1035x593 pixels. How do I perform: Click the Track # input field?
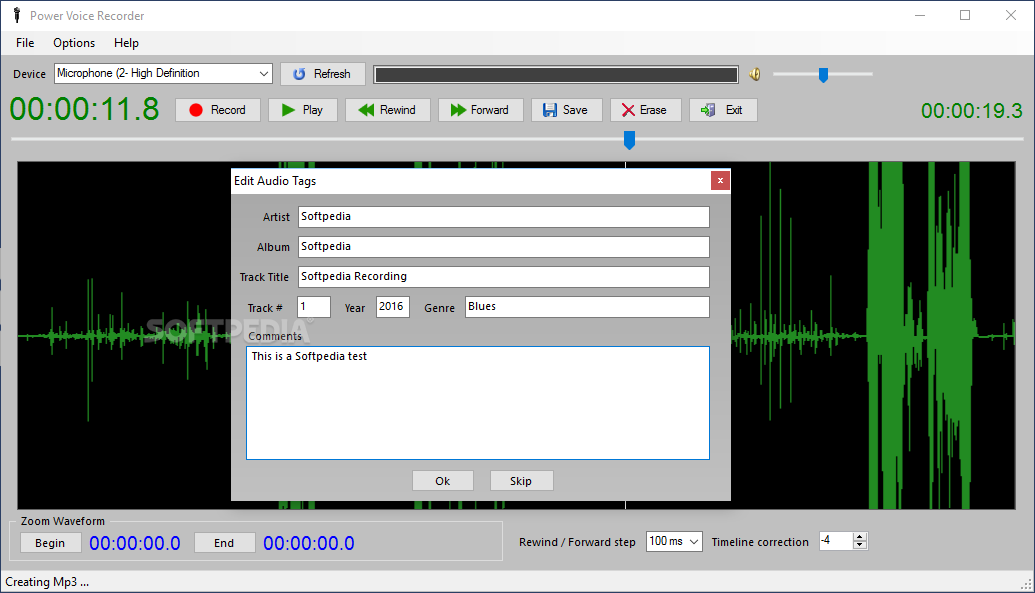[x=314, y=307]
